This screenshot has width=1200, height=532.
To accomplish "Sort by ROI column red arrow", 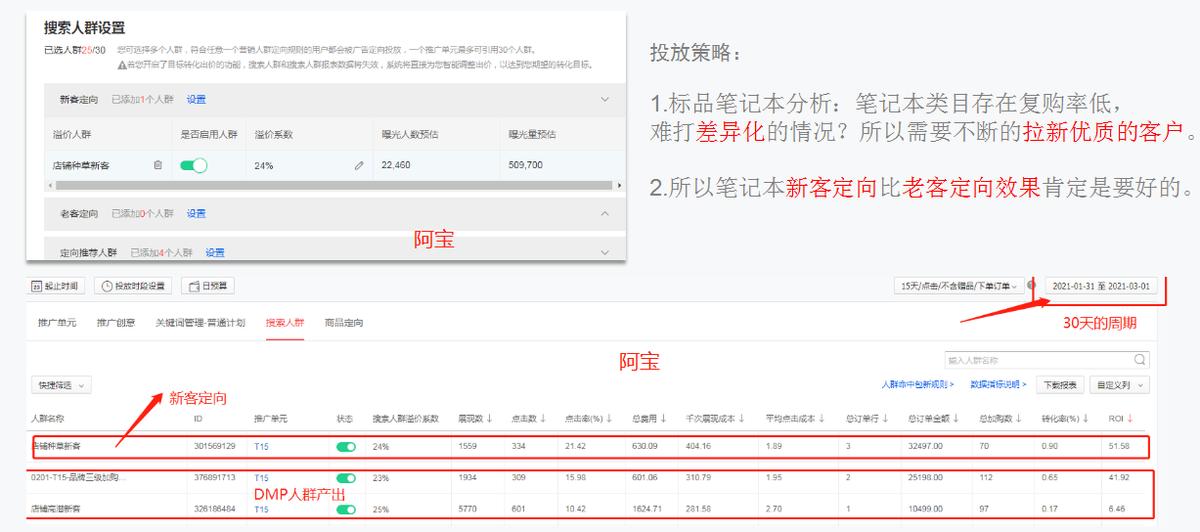I will [1131, 418].
